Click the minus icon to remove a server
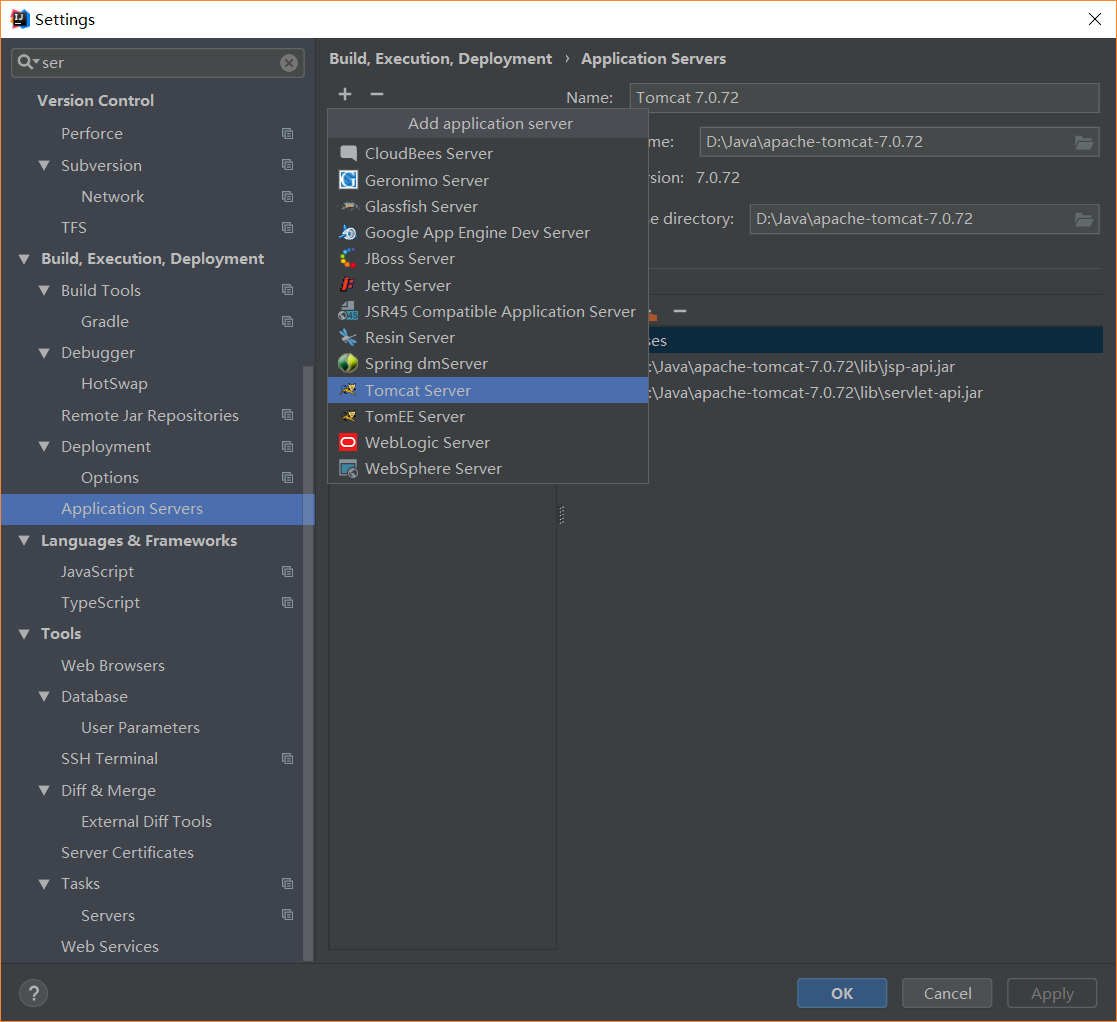 (x=377, y=94)
